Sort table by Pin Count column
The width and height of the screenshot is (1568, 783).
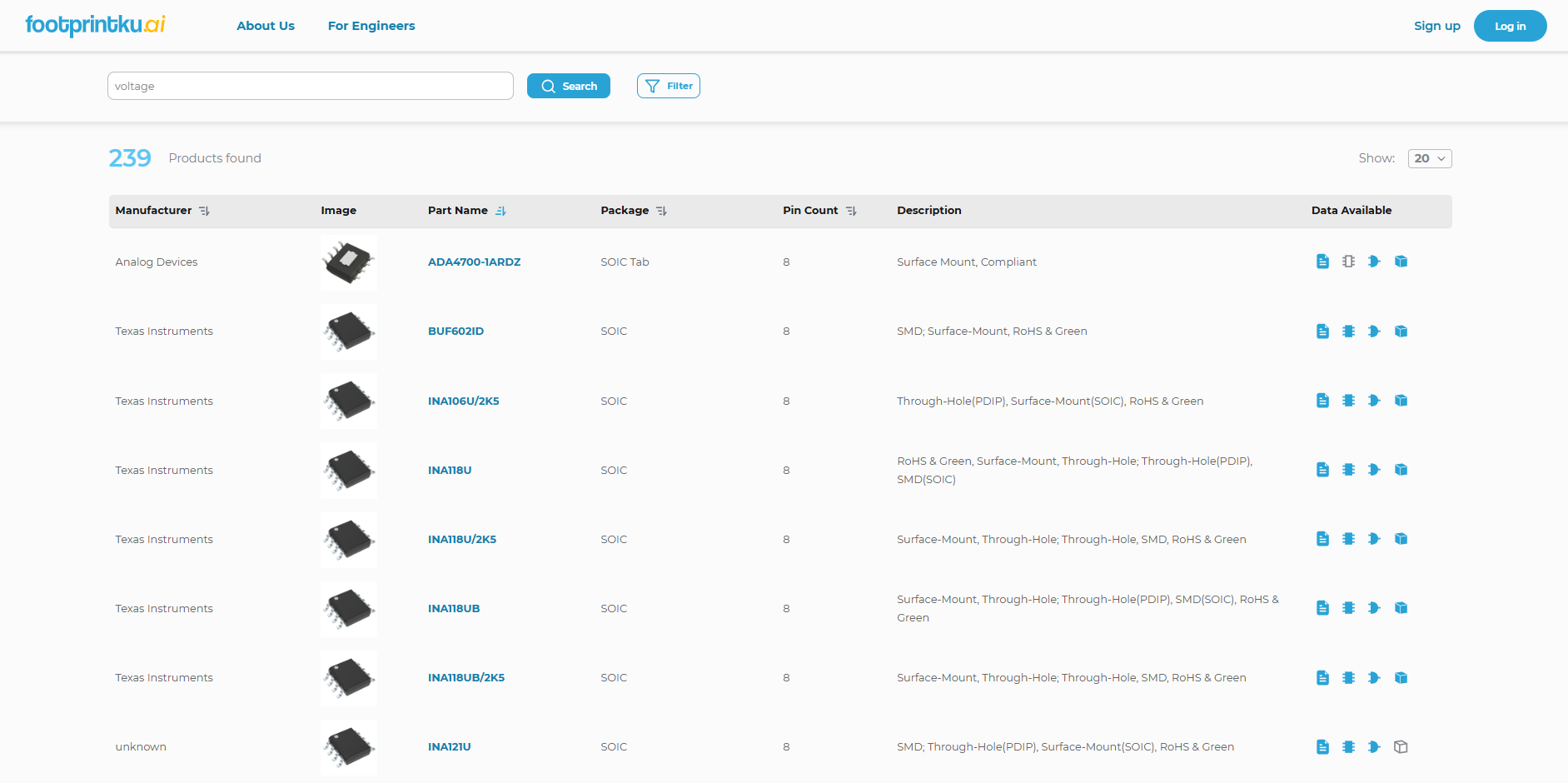(851, 211)
